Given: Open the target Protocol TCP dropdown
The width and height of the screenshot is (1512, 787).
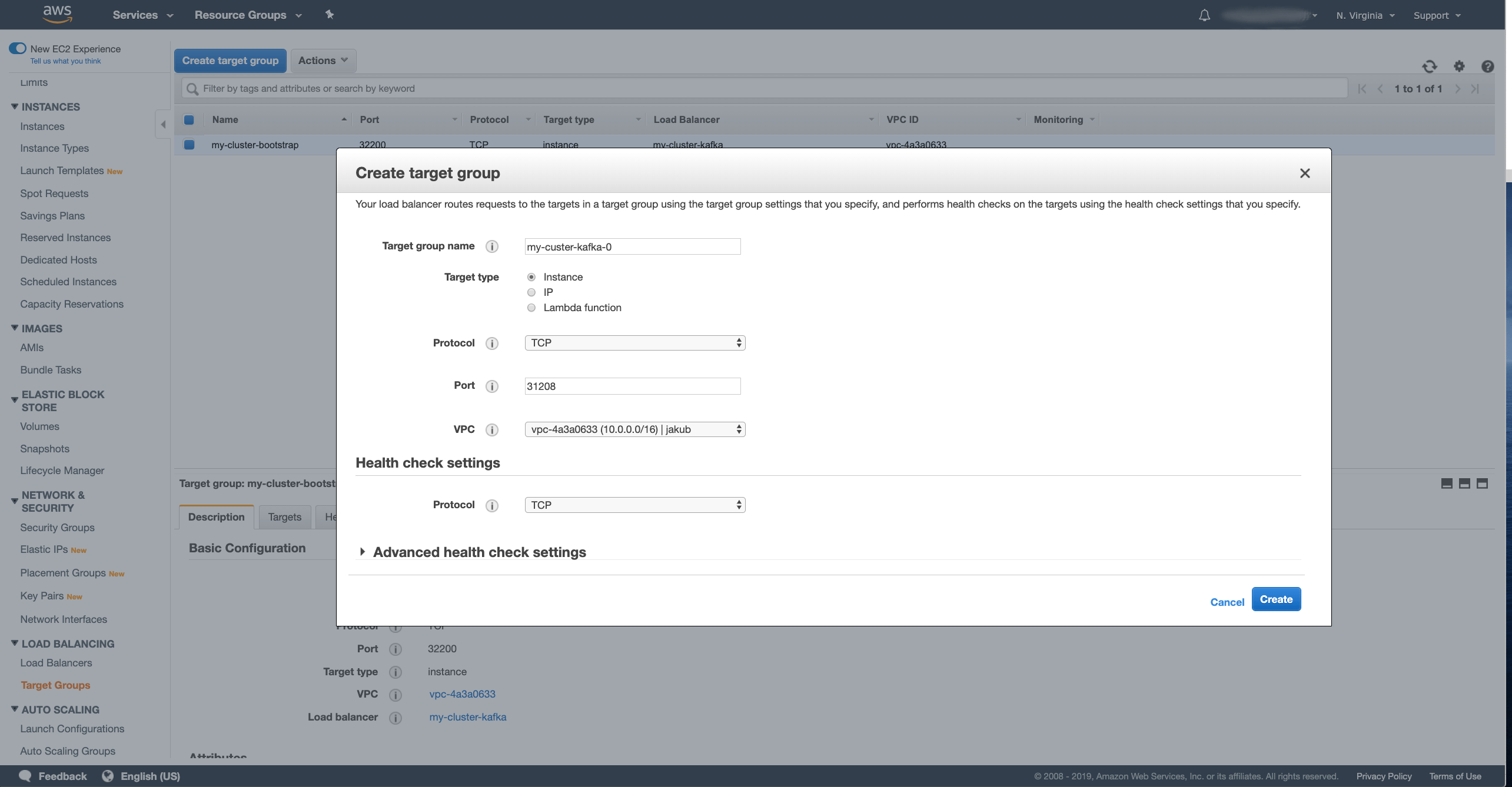Looking at the screenshot, I should 635,343.
